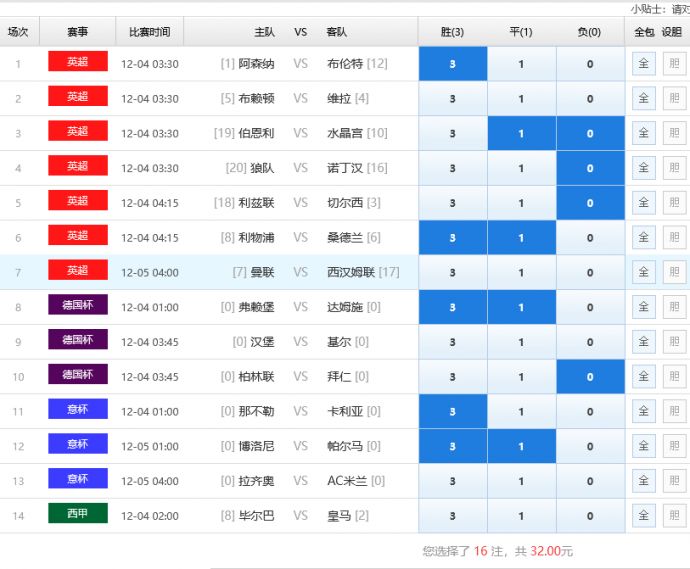Set 胆 on the 利物浦 vs 桑德兰 row
Screen dimensions: 690x569
(674, 238)
